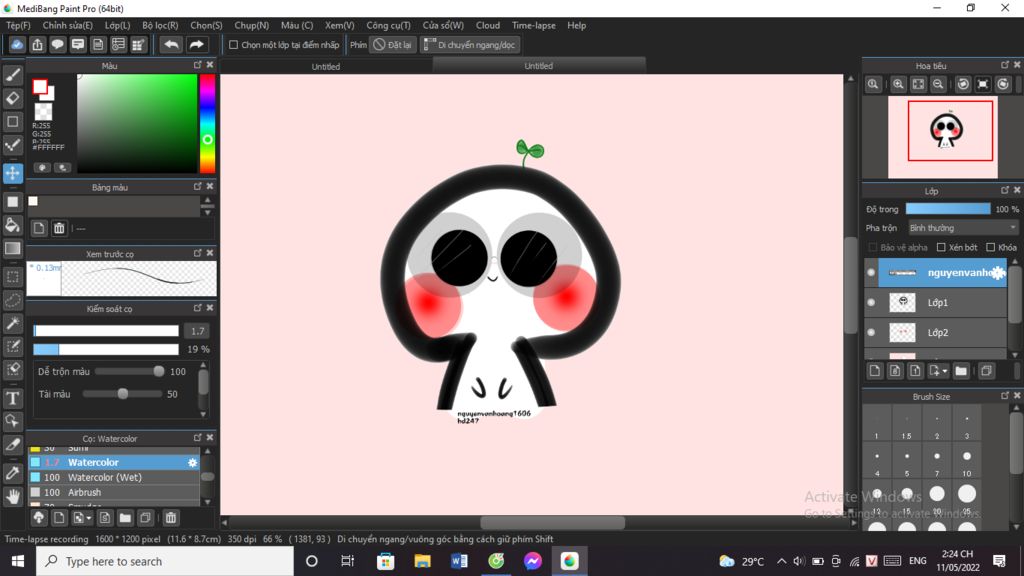Viewport: 1024px width, 576px height.
Task: Open the Tệp(F) menu
Action: [x=18, y=25]
